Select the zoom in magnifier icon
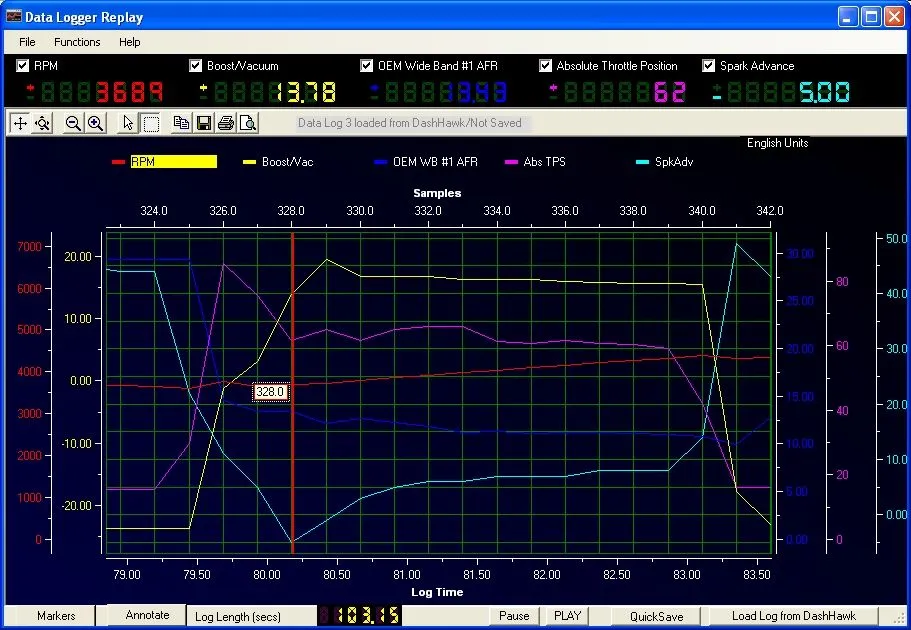Image resolution: width=911 pixels, height=630 pixels. pyautogui.click(x=94, y=123)
